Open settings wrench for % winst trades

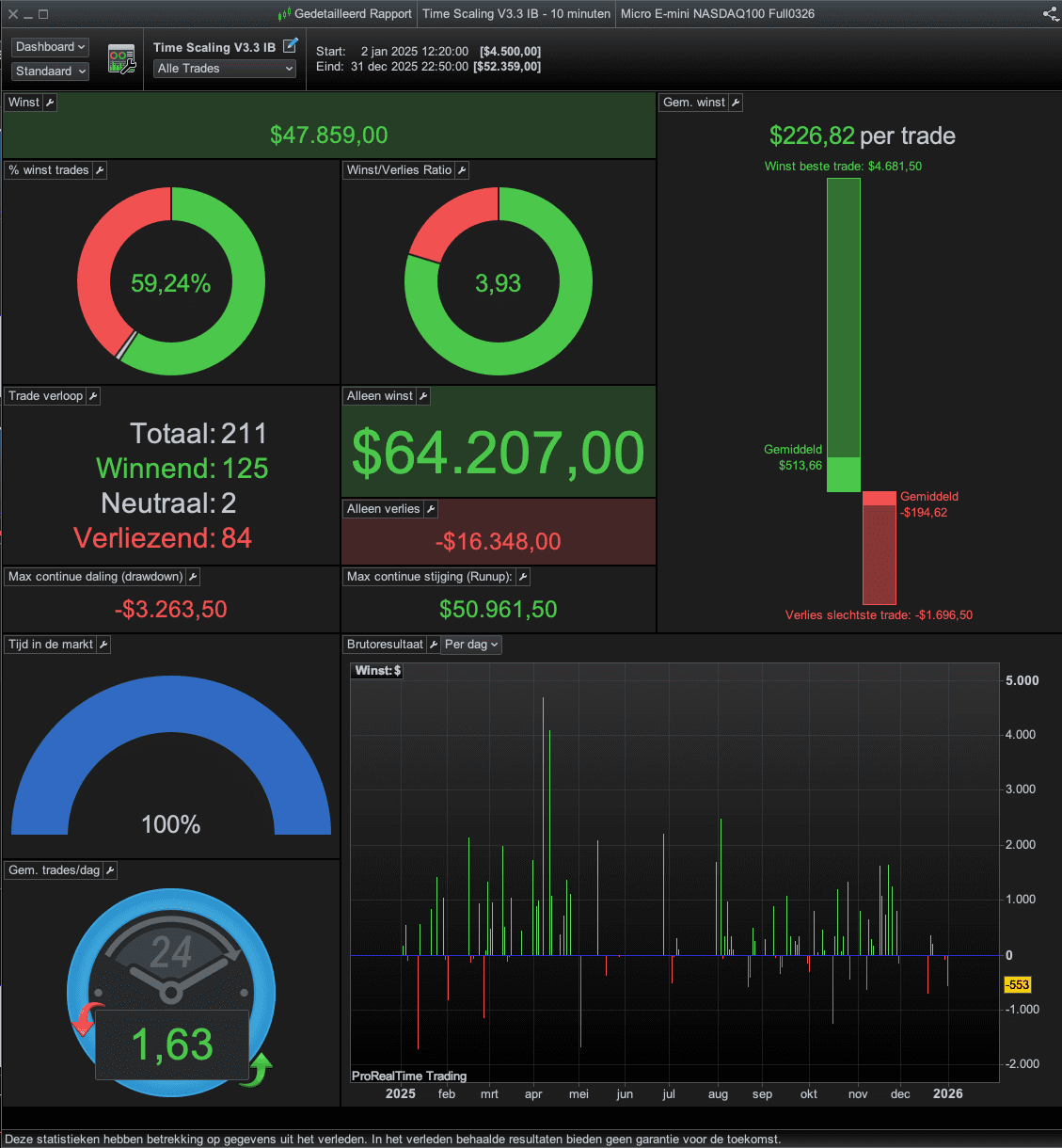100,170
